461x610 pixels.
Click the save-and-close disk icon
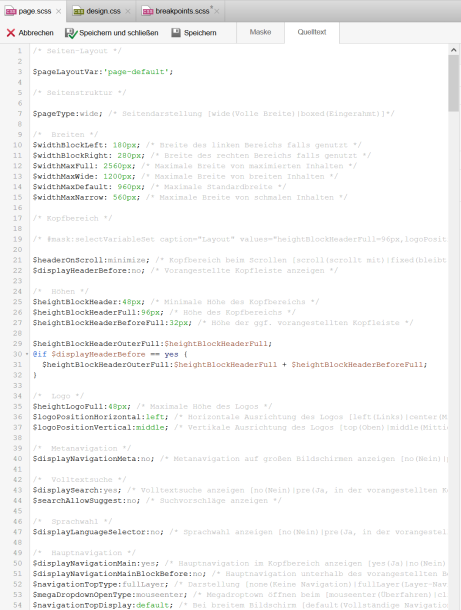point(71,33)
